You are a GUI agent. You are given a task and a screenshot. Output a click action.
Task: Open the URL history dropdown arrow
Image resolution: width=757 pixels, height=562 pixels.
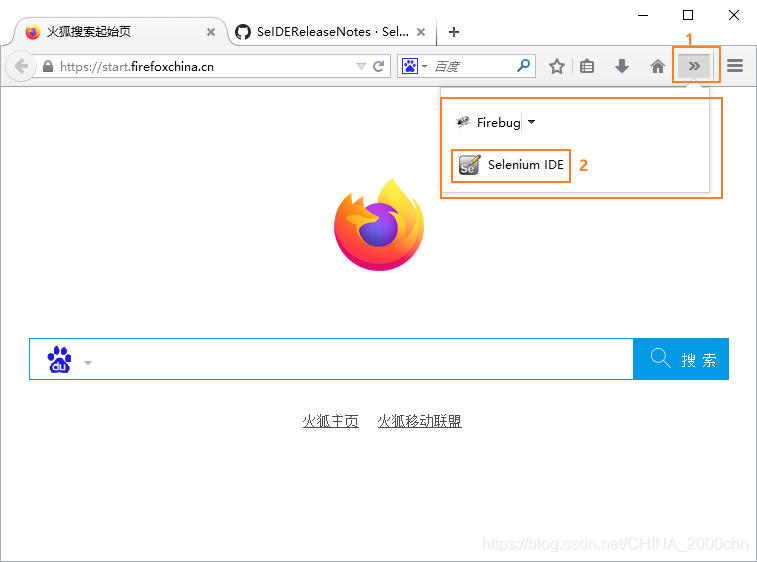click(x=361, y=67)
